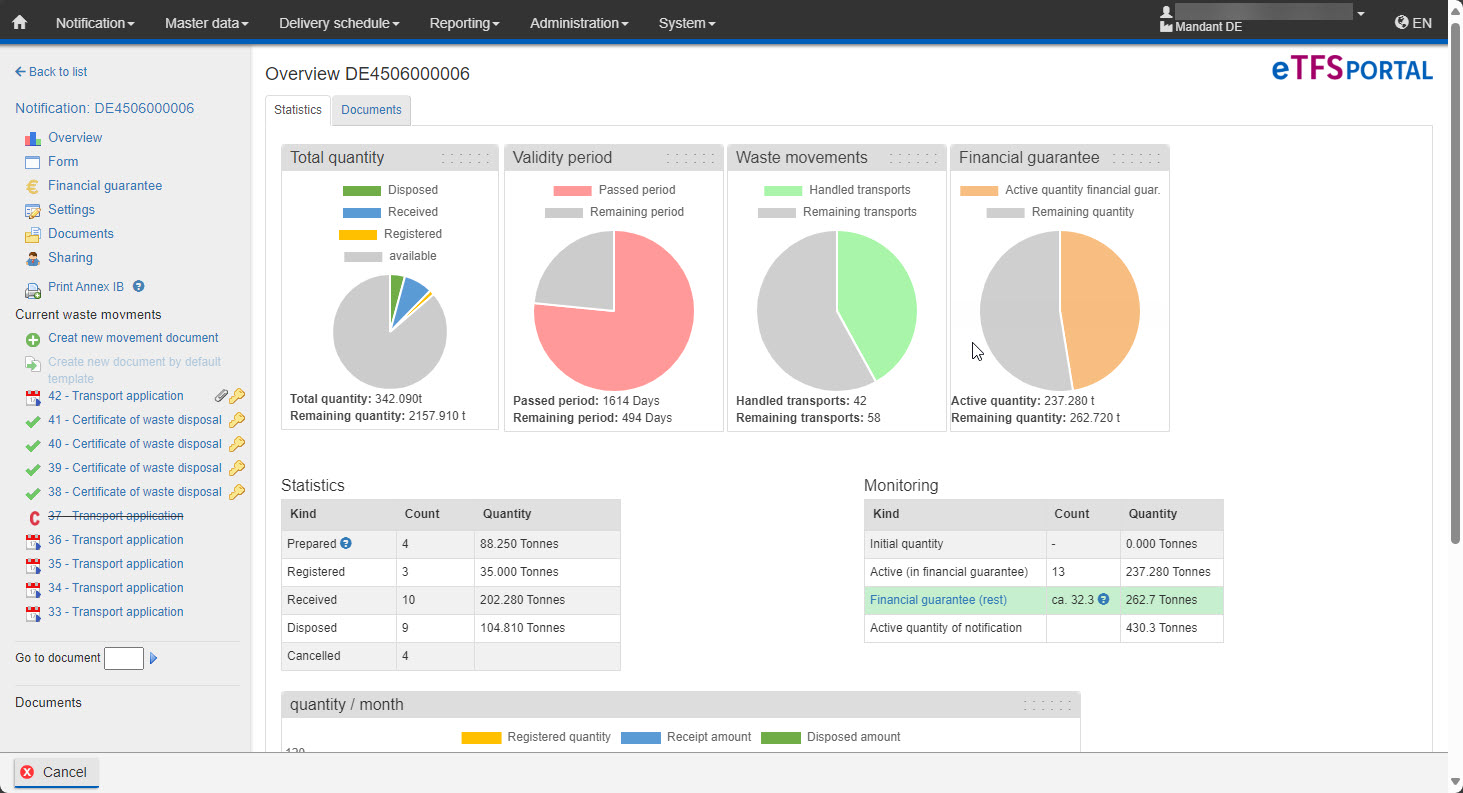The width and height of the screenshot is (1463, 793).
Task: Click paperclip icon on document 42
Action: 222,396
